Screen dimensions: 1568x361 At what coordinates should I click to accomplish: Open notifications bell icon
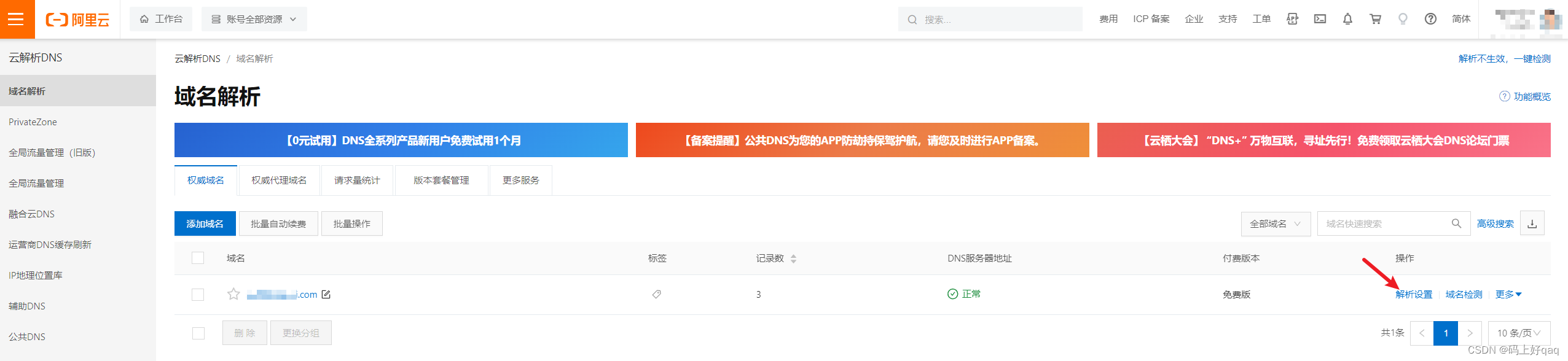click(1347, 19)
